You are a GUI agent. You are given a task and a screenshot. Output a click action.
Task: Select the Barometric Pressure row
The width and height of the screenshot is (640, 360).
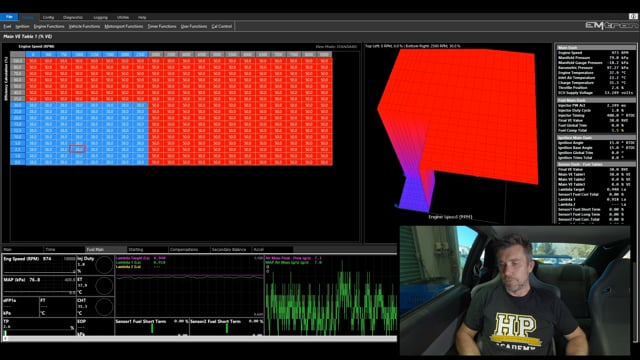(x=596, y=68)
